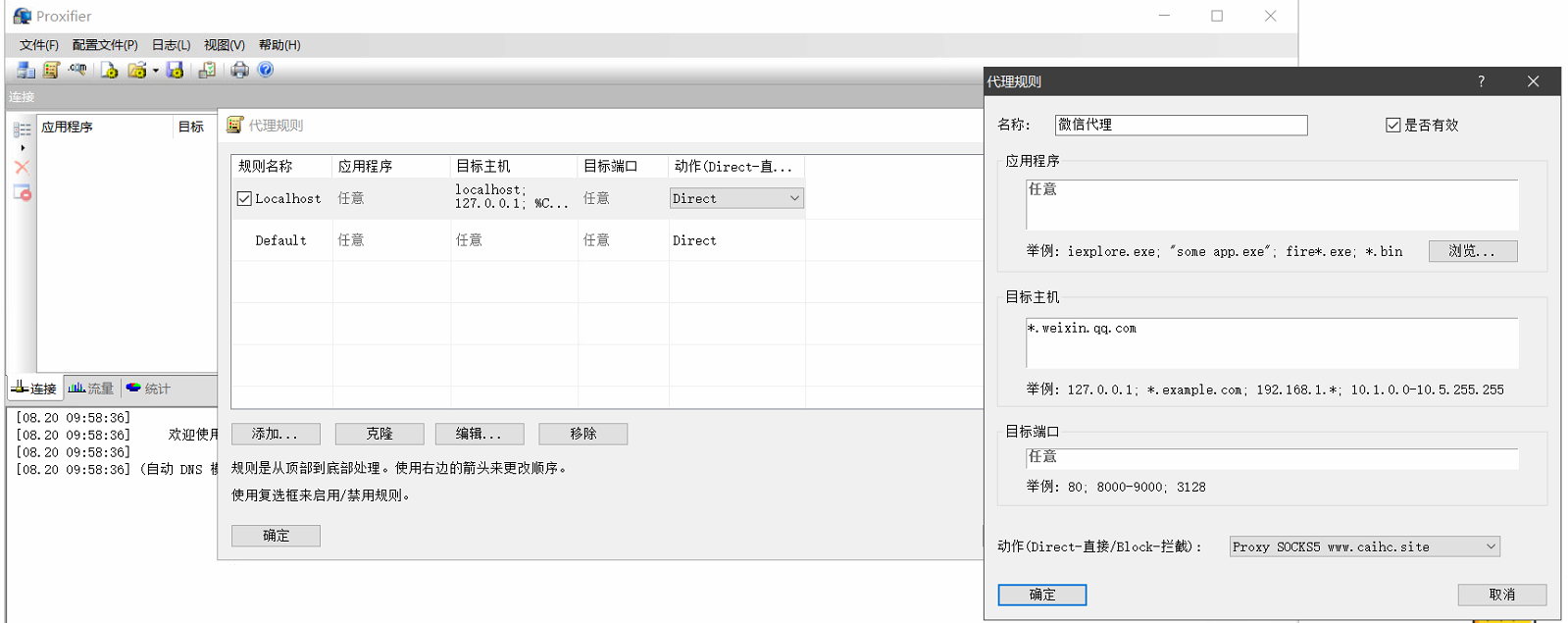The height and width of the screenshot is (623, 1568).
Task: Open the 帮助(H) menu
Action: coord(279,45)
